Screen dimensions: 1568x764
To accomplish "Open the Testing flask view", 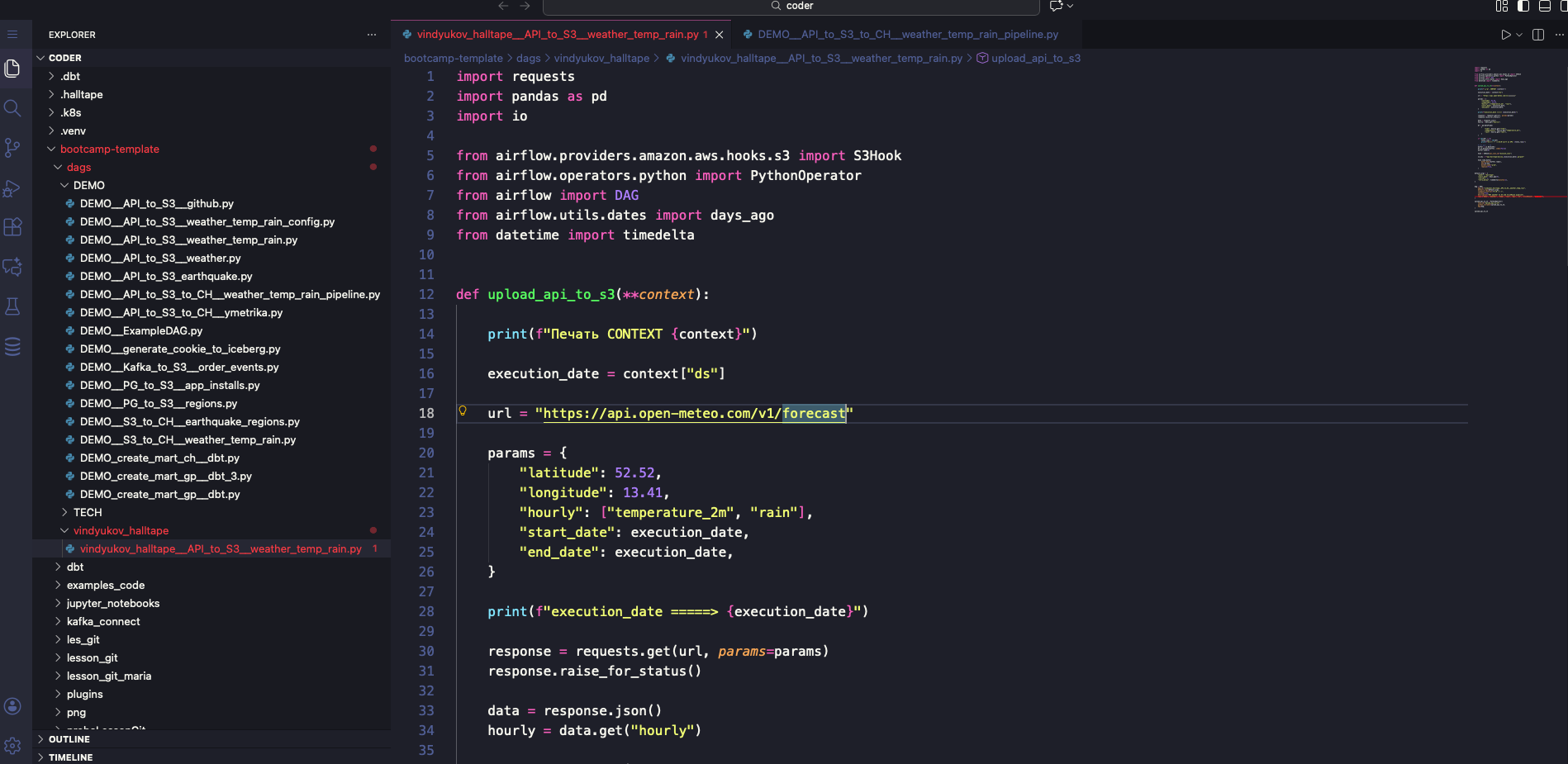I will [12, 306].
